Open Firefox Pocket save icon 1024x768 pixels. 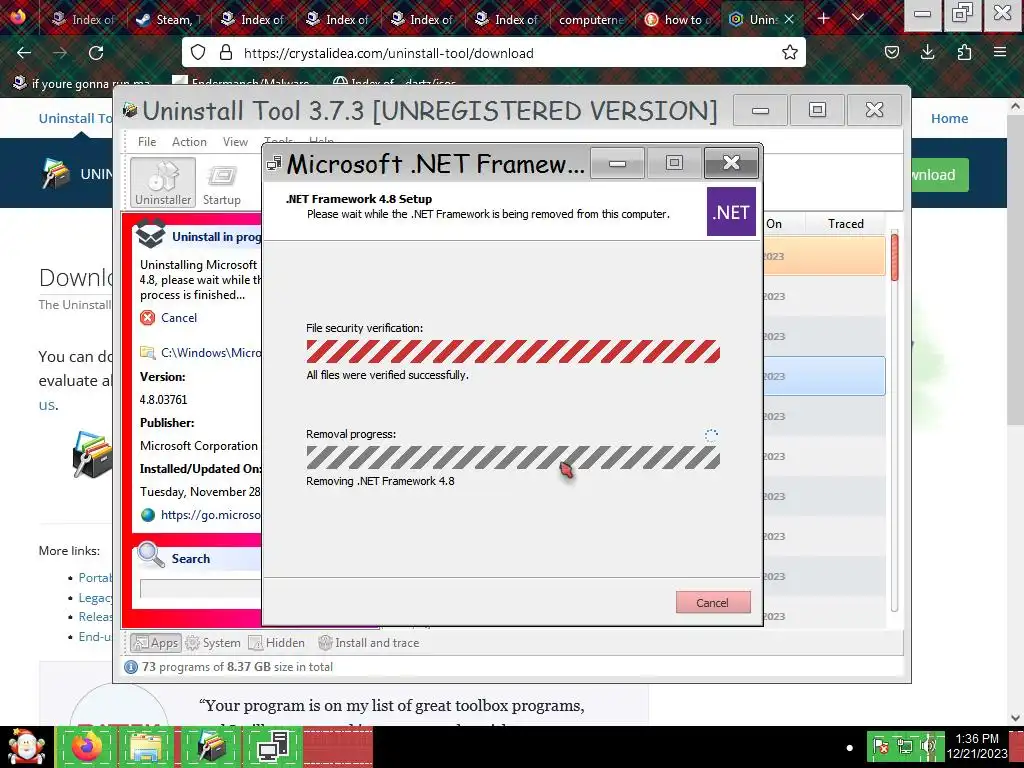click(x=891, y=53)
